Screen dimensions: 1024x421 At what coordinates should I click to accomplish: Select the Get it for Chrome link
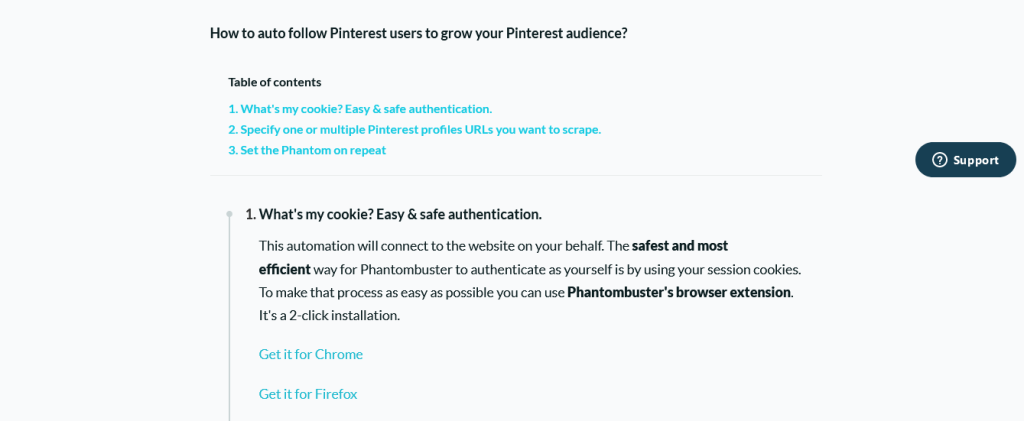(311, 354)
